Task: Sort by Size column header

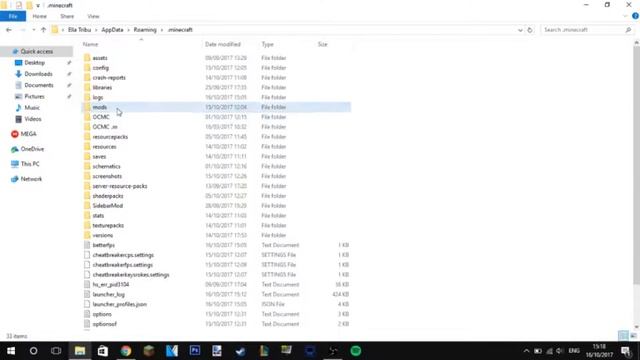Action: [322, 44]
